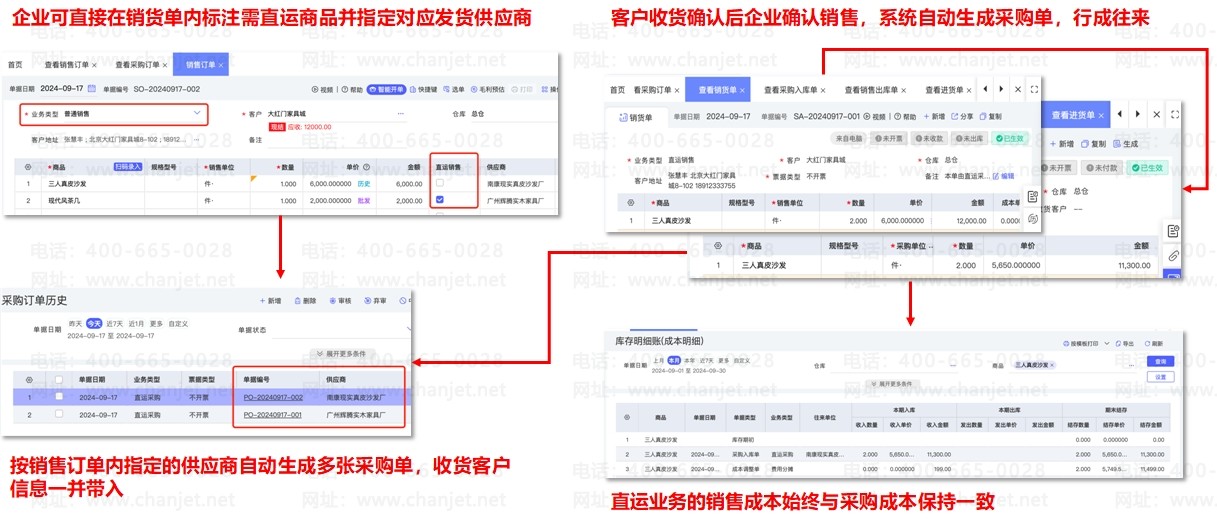Click 新增 in purchase order history toolbar
Viewport: 1217px width, 520px height.
(270, 301)
